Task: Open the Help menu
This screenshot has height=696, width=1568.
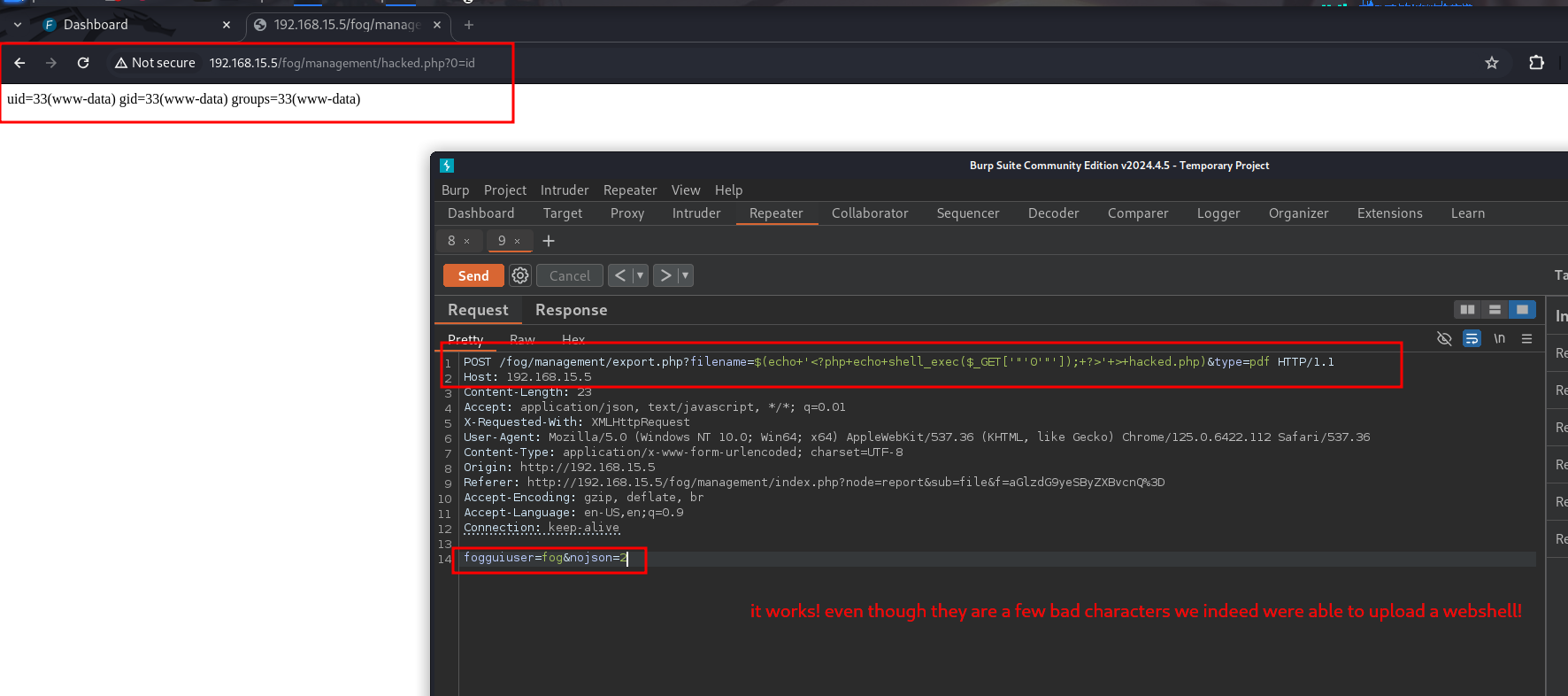Action: (728, 190)
